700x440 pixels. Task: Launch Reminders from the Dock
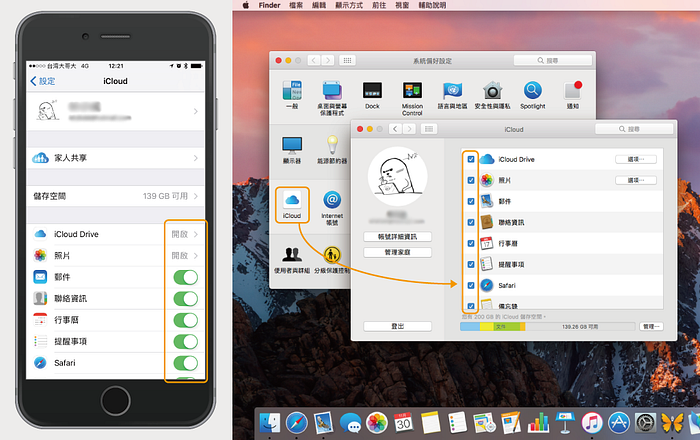coord(458,423)
